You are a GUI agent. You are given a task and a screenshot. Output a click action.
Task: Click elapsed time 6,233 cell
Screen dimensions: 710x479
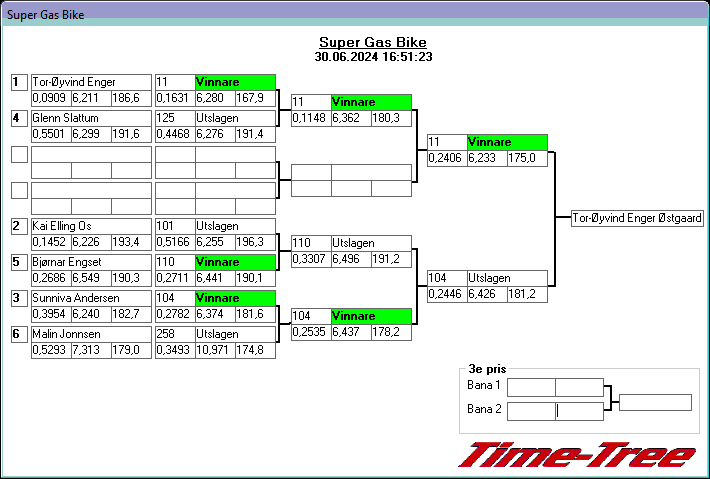click(x=488, y=158)
